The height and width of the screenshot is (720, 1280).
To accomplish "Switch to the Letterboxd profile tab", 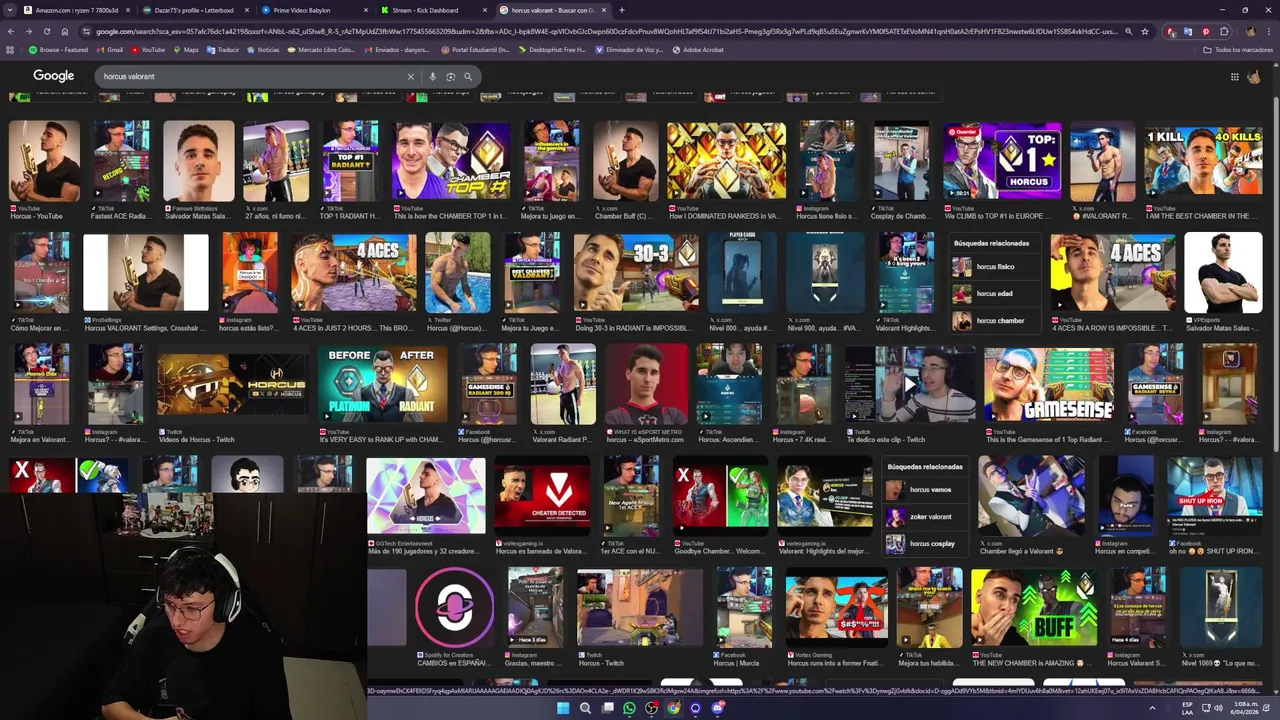I will pos(194,10).
